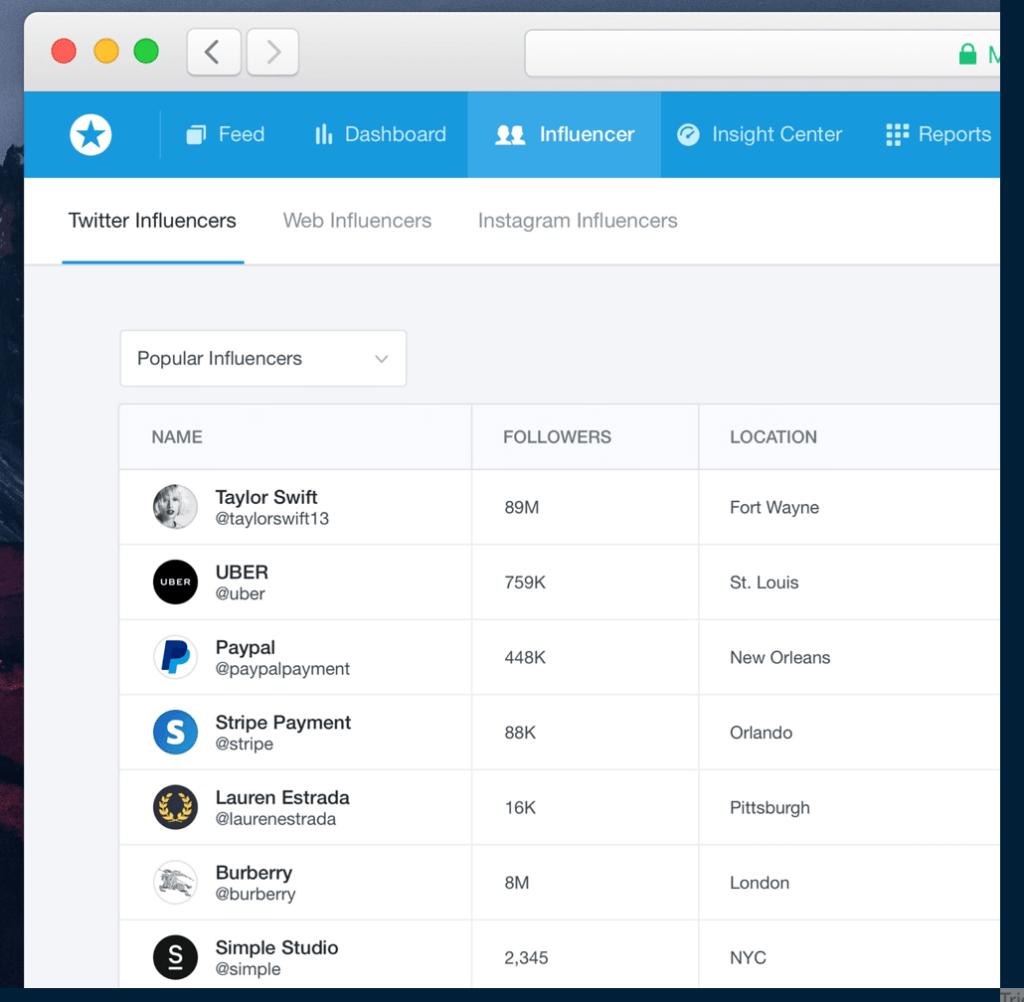Open the Paypal name link
This screenshot has width=1024, height=1002.
tap(246, 647)
